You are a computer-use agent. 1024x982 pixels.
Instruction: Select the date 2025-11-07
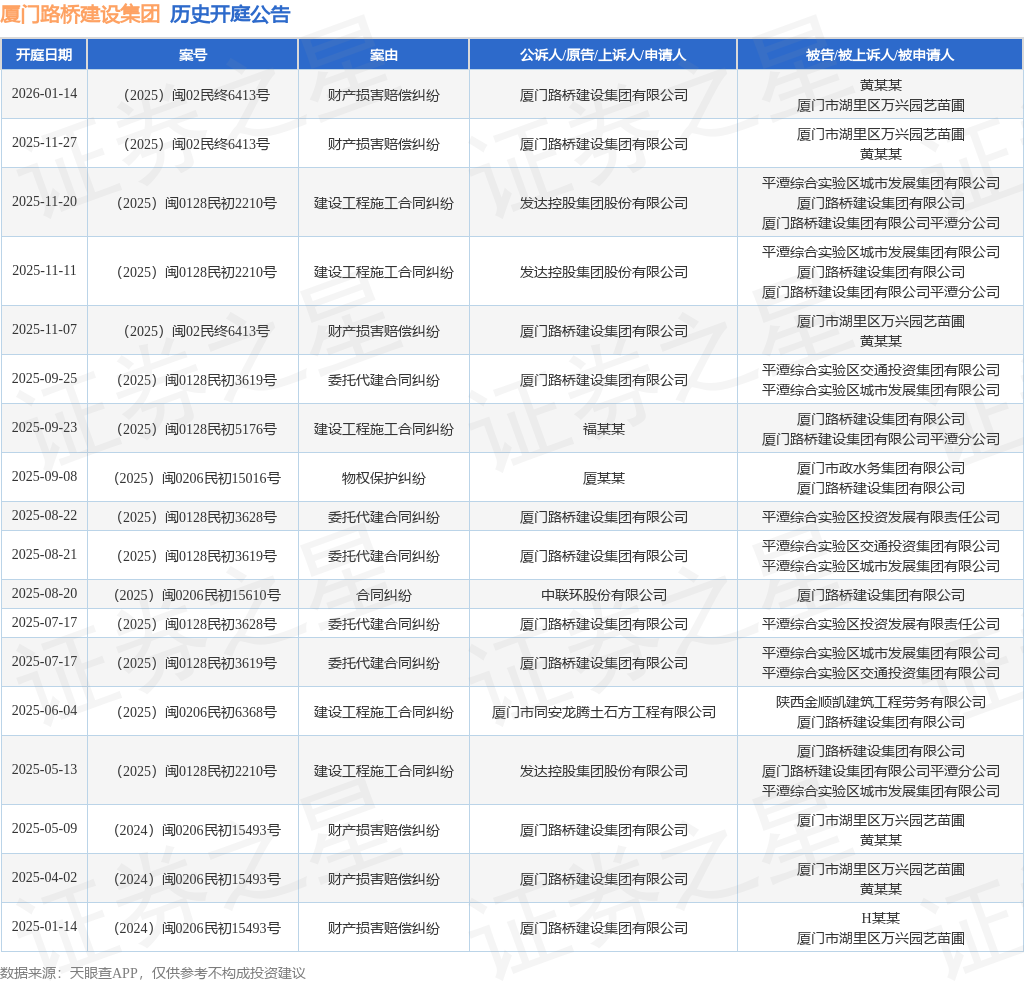44,330
